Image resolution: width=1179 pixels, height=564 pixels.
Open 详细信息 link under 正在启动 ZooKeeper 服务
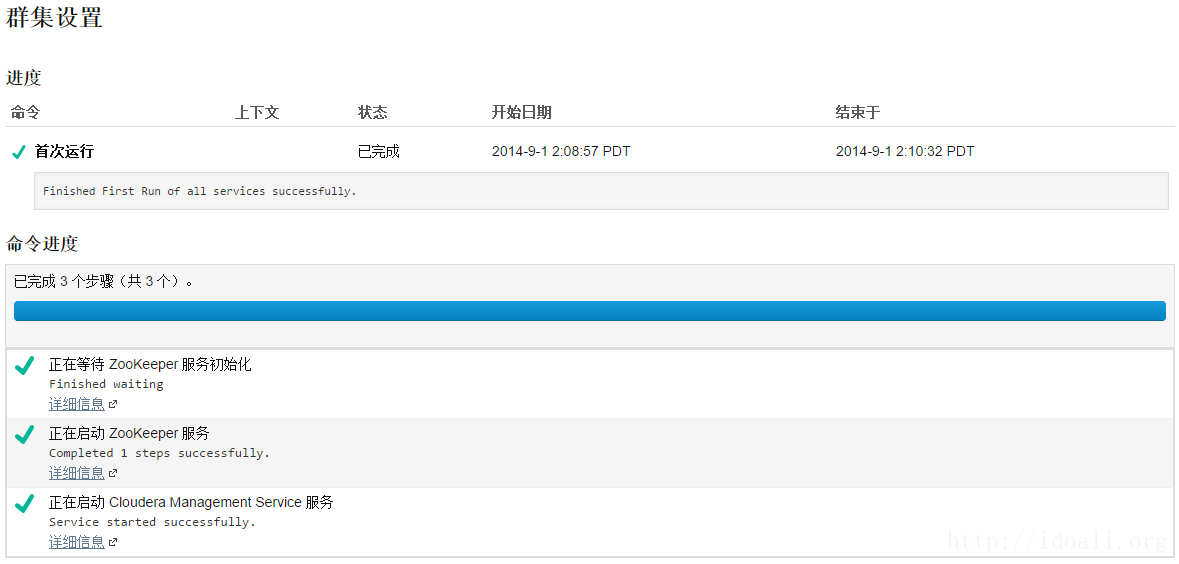tap(77, 473)
